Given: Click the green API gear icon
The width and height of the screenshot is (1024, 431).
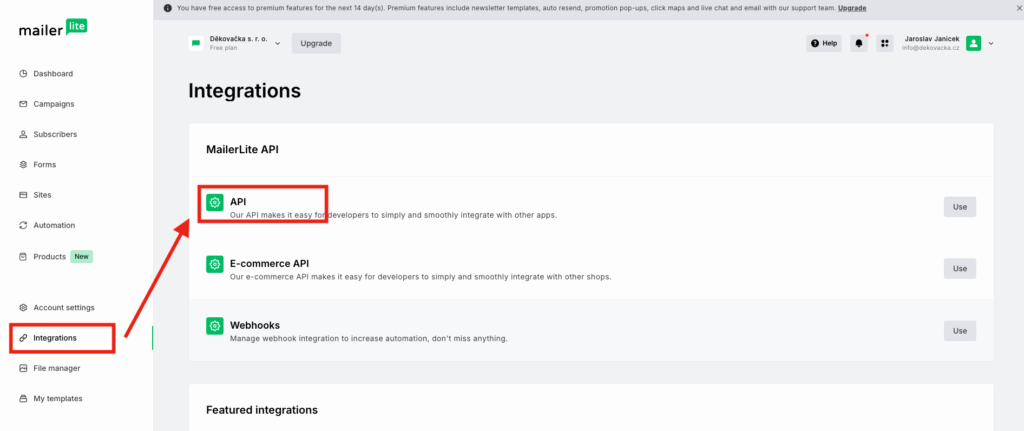Looking at the screenshot, I should pos(214,202).
